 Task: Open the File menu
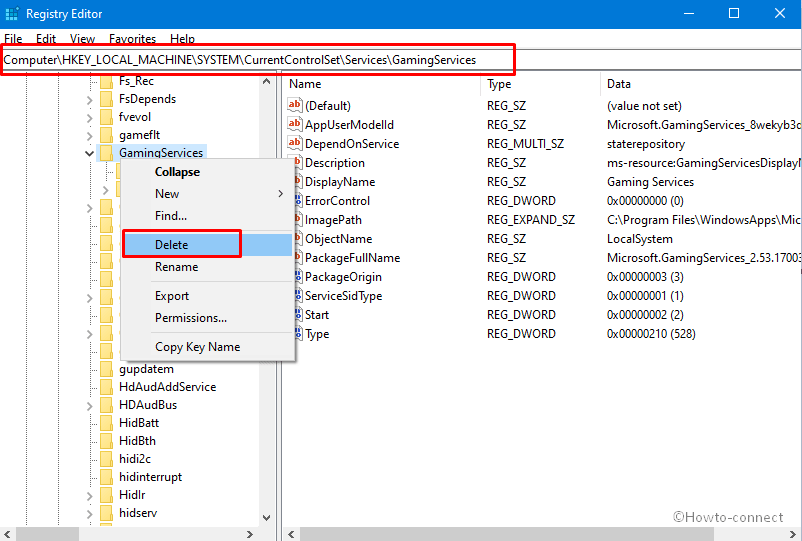pyautogui.click(x=13, y=39)
